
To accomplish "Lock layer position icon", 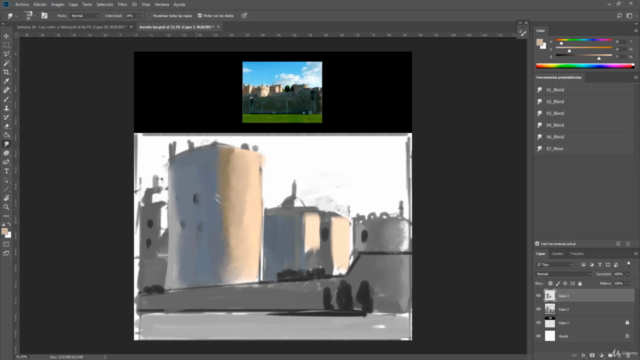I will click(565, 283).
